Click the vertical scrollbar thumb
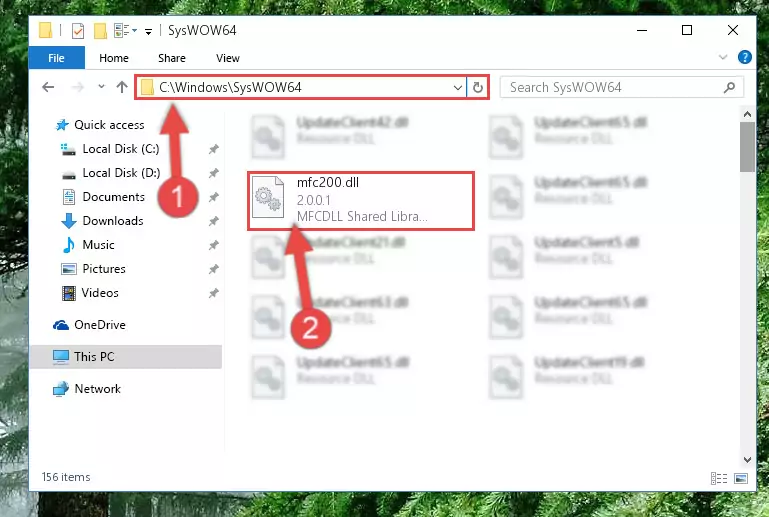The image size is (769, 517). coord(747,147)
